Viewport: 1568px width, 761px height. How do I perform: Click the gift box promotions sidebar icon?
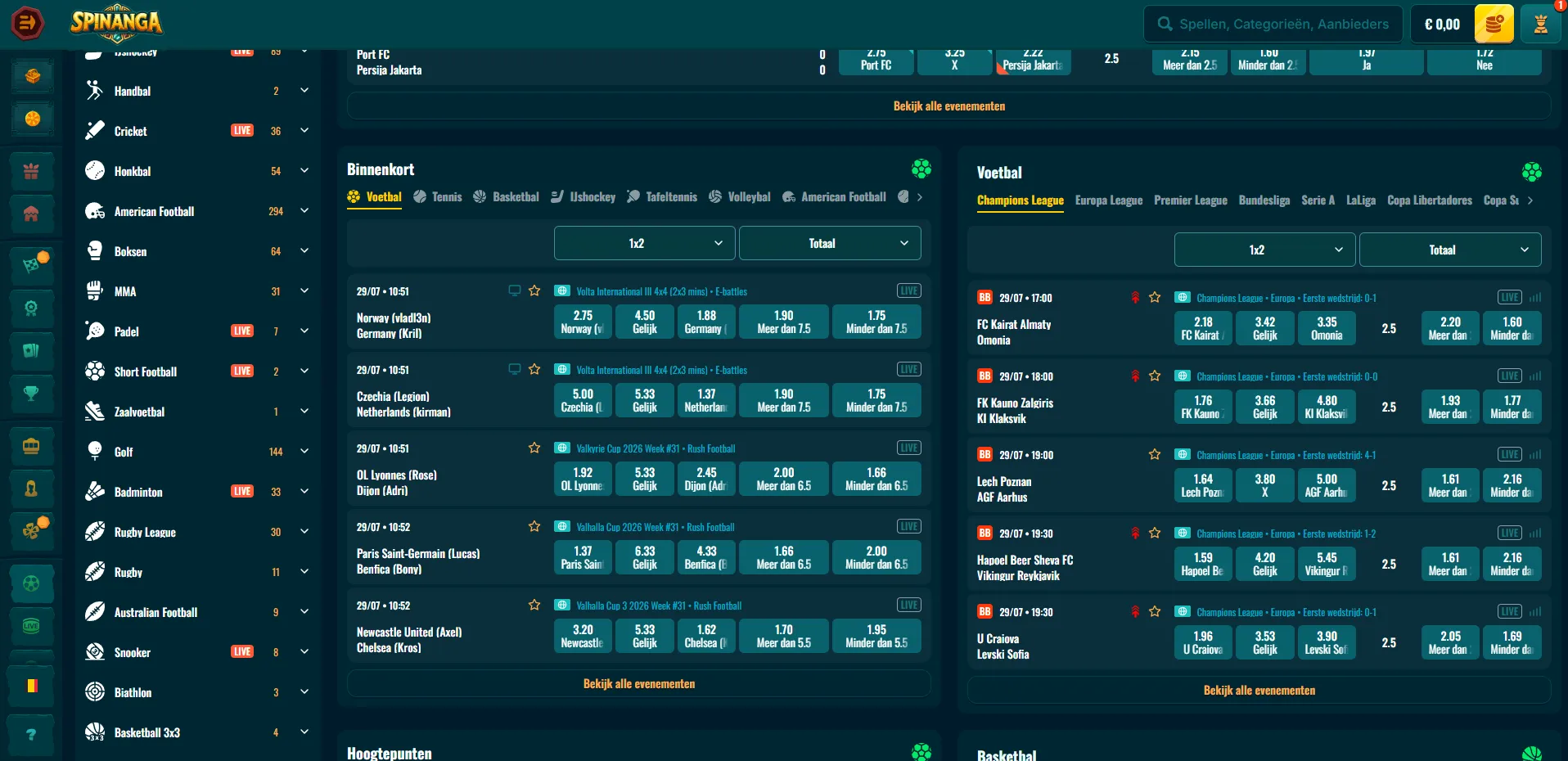(31, 171)
